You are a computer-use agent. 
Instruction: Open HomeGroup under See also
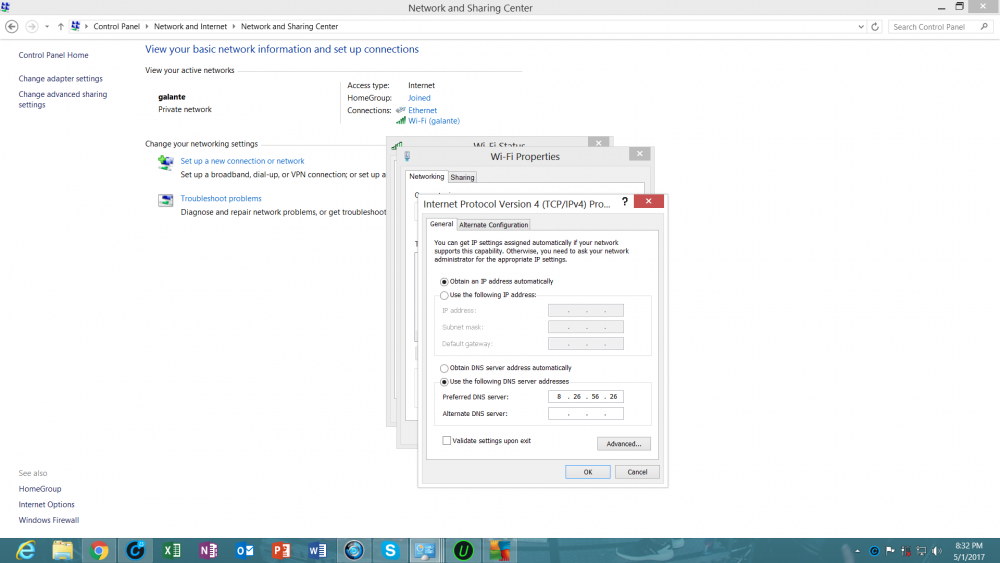pyautogui.click(x=40, y=489)
